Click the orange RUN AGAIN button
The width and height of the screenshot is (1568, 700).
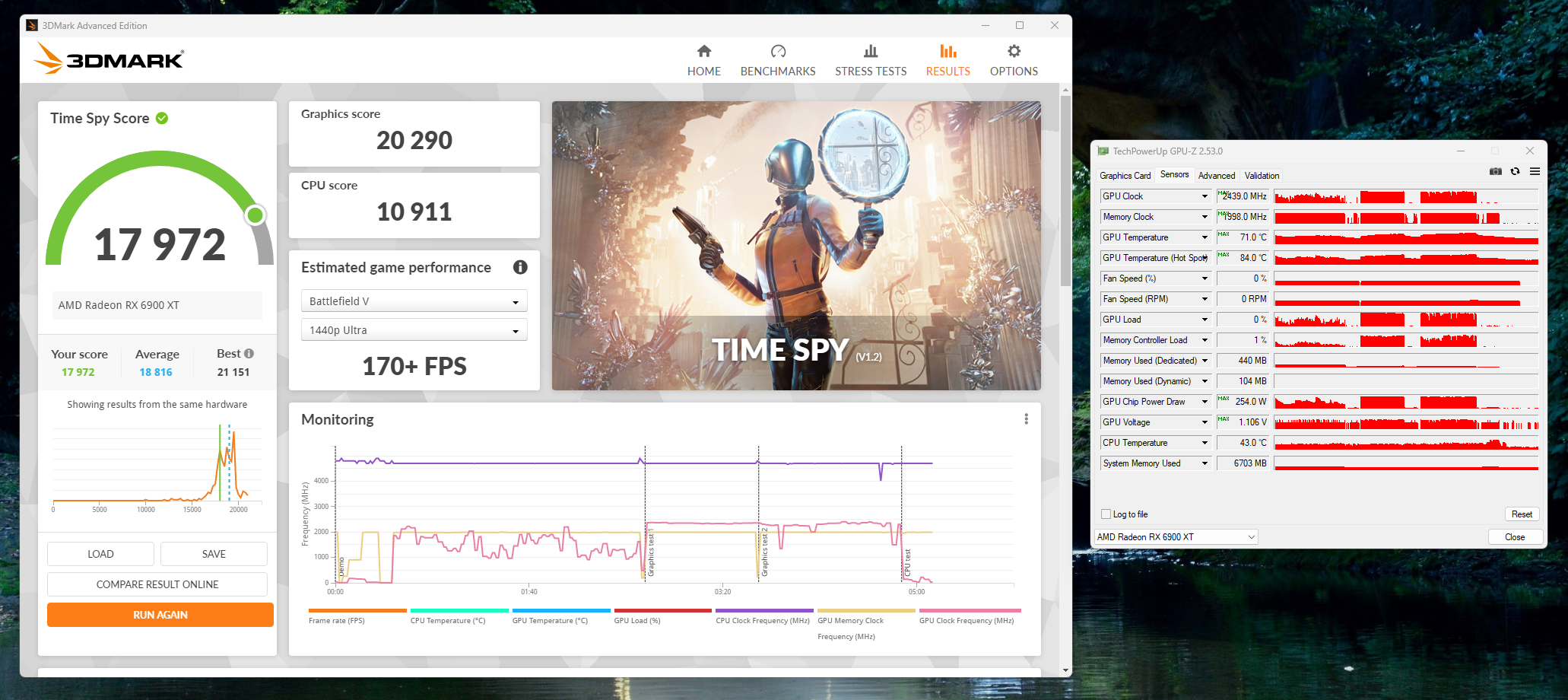[160, 615]
